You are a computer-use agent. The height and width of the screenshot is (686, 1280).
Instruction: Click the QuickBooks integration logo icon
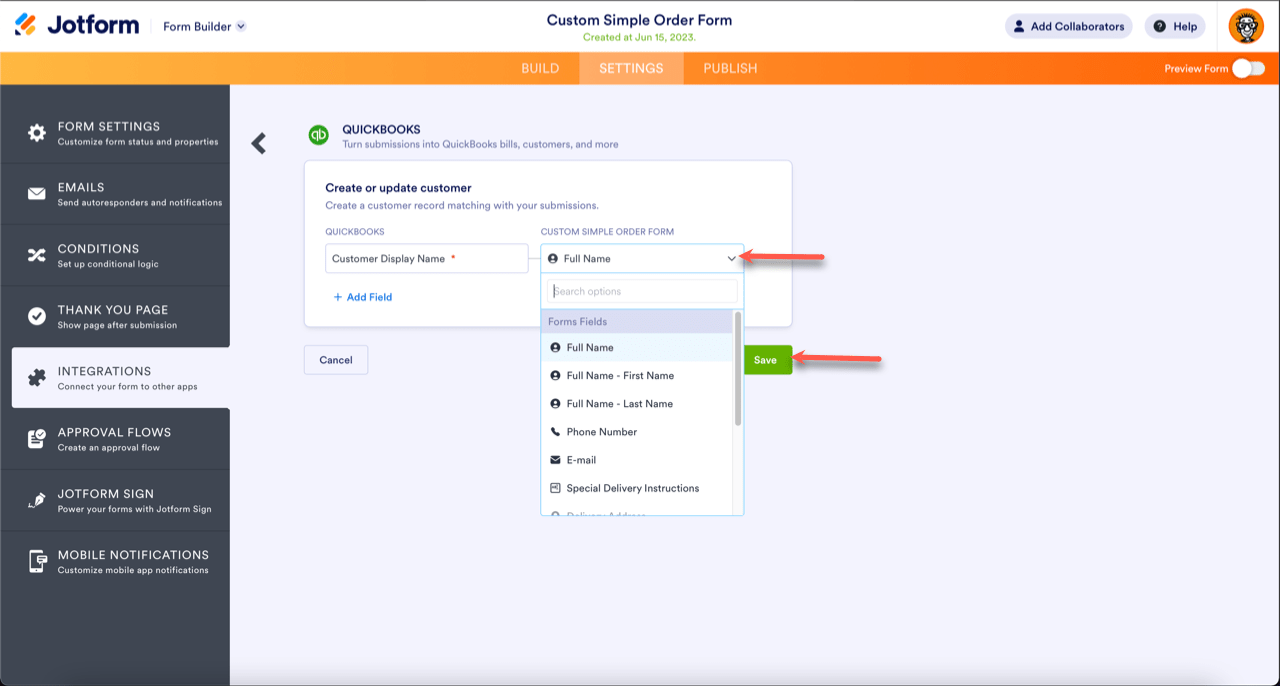click(x=319, y=135)
